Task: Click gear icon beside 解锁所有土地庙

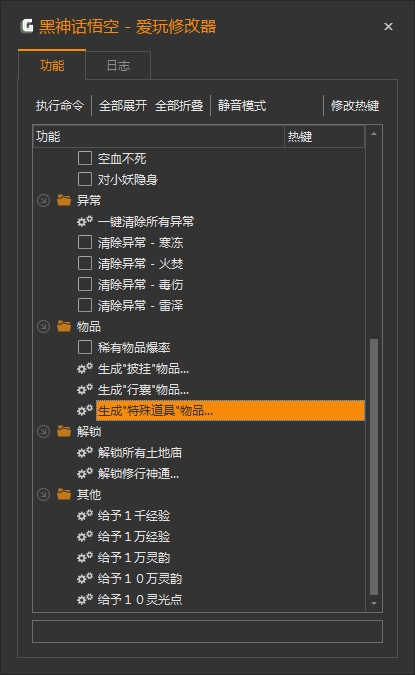Action: click(x=85, y=452)
